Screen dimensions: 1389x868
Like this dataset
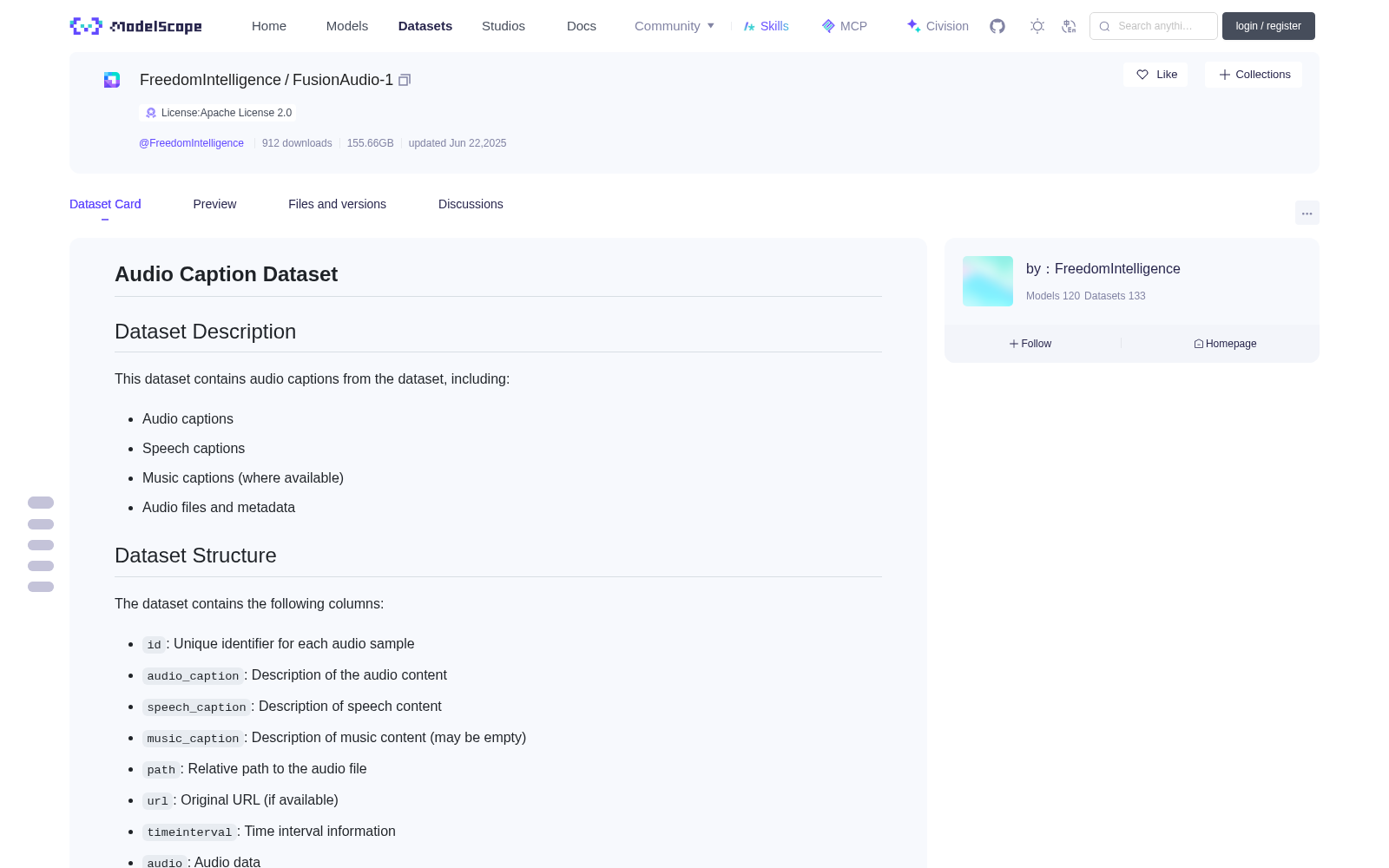coord(1155,75)
